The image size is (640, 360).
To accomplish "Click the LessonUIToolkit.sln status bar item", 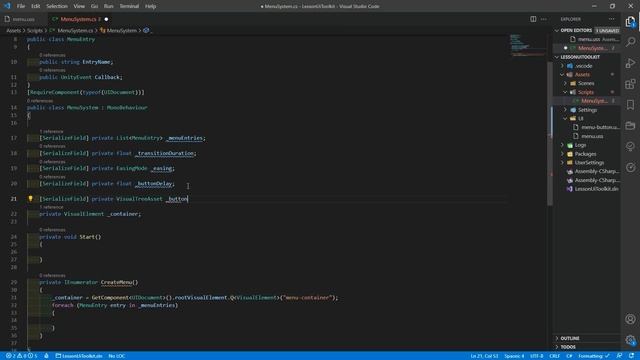I will [79, 356].
